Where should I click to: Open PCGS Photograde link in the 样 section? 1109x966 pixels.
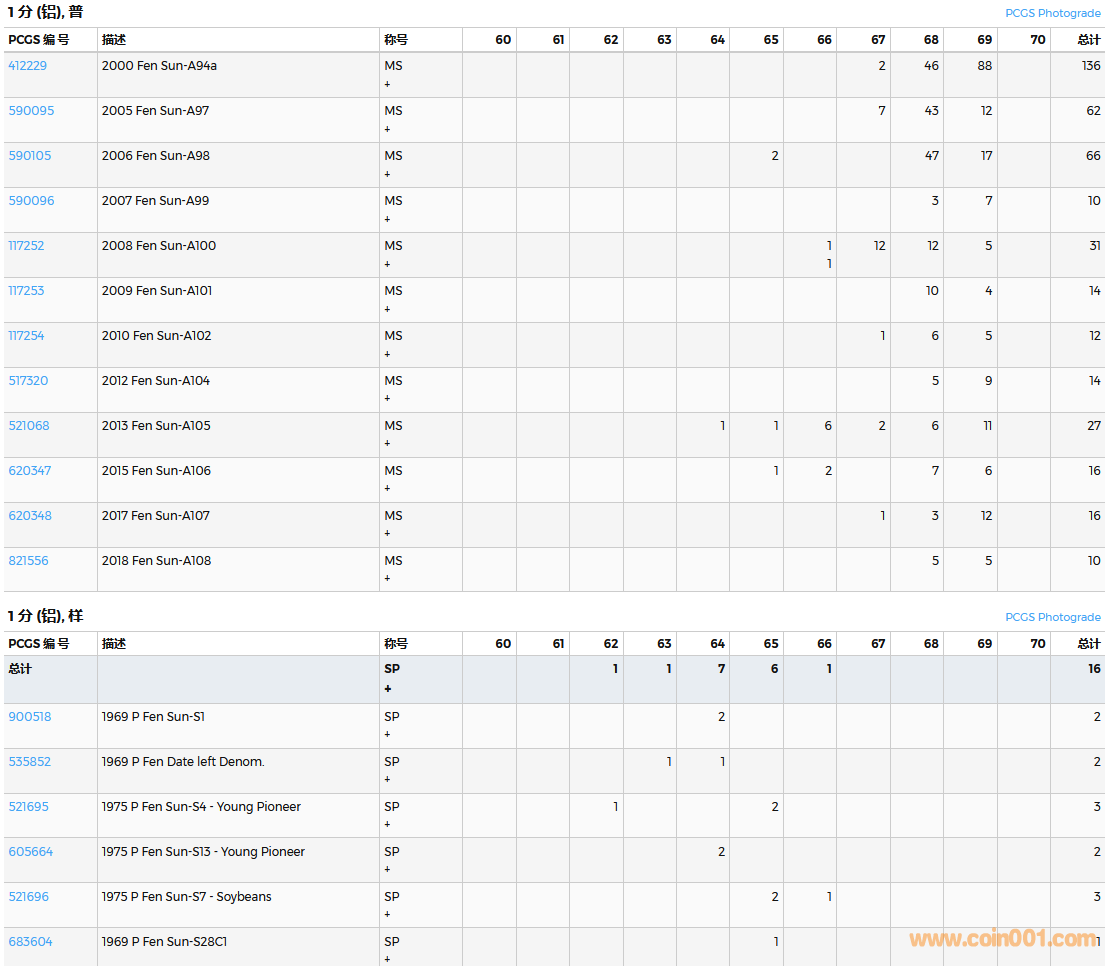coord(1052,617)
